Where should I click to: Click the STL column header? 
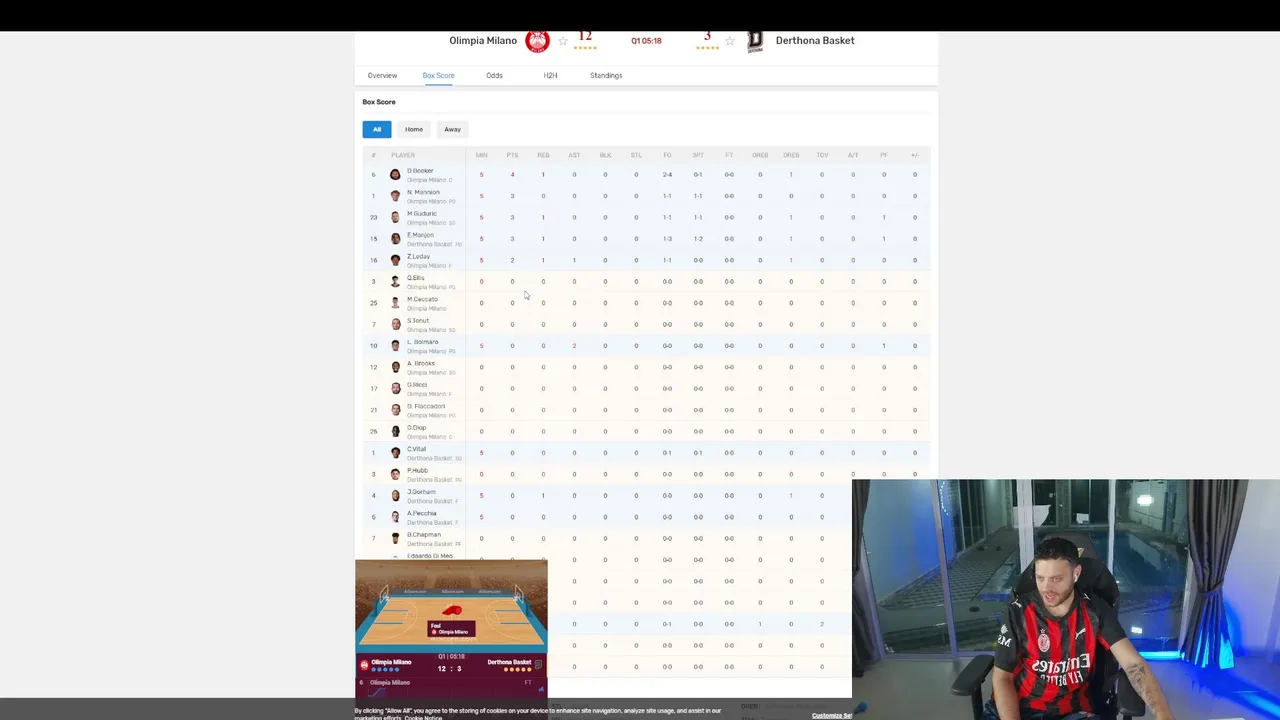tap(636, 155)
